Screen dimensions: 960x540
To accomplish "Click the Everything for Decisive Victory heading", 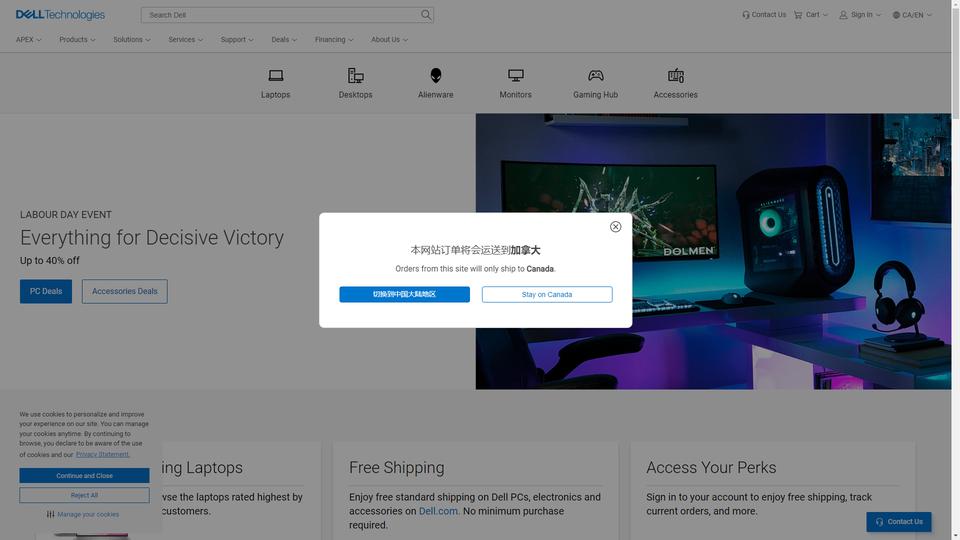I will [152, 238].
